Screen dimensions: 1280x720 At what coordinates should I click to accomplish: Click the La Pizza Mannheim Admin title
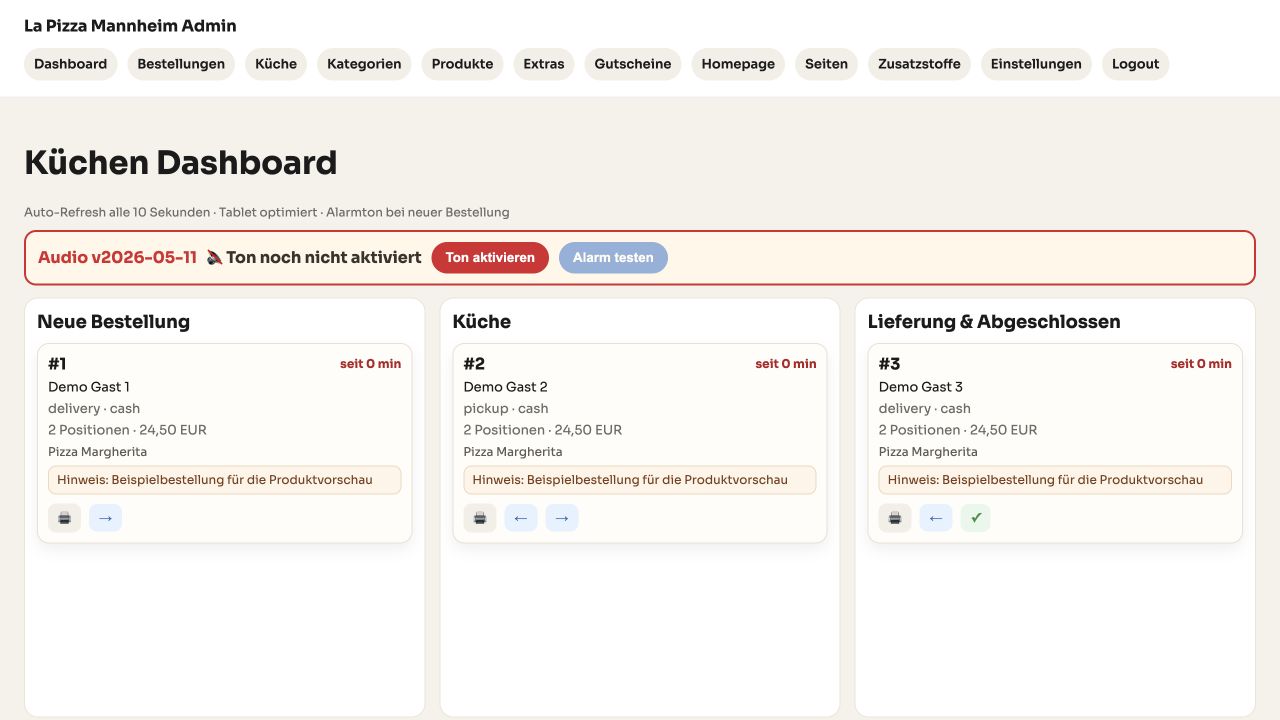click(x=130, y=26)
